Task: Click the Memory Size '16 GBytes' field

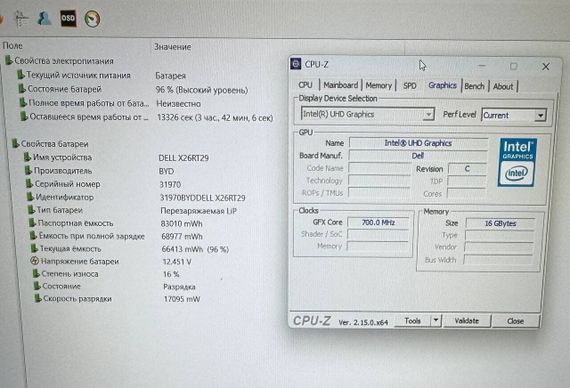Action: coord(500,223)
